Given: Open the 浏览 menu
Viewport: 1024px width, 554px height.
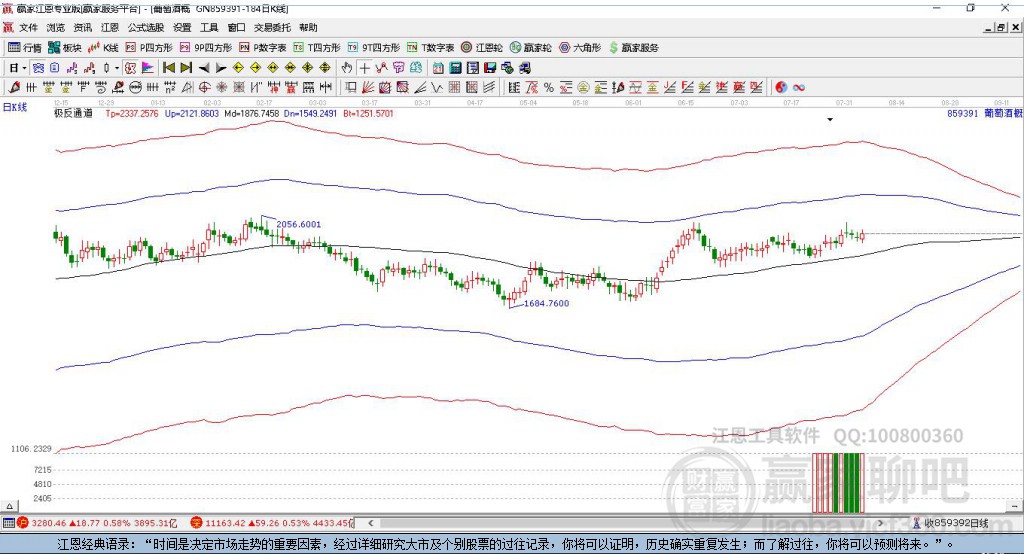Looking at the screenshot, I should [56, 27].
